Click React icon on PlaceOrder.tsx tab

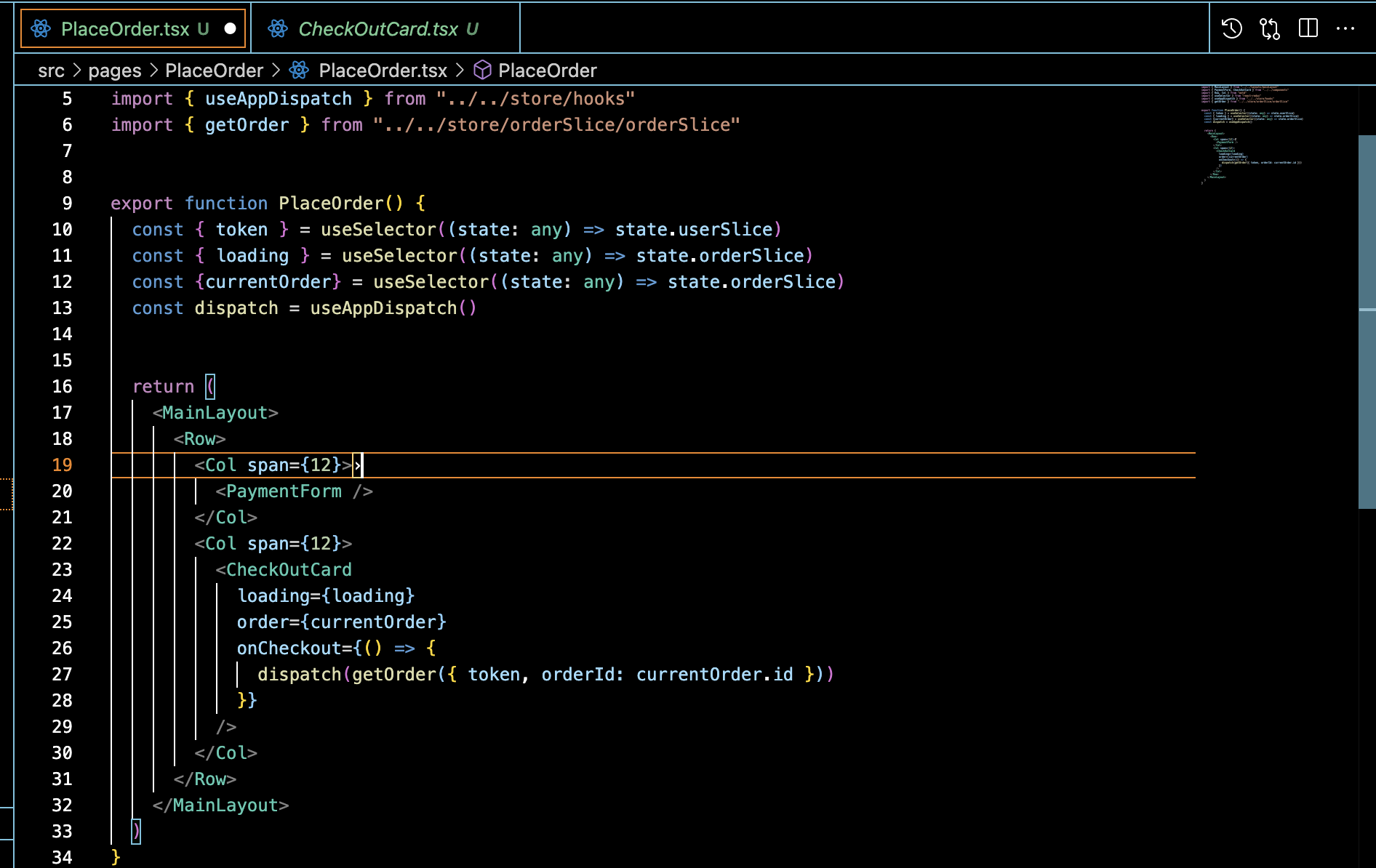click(x=41, y=29)
